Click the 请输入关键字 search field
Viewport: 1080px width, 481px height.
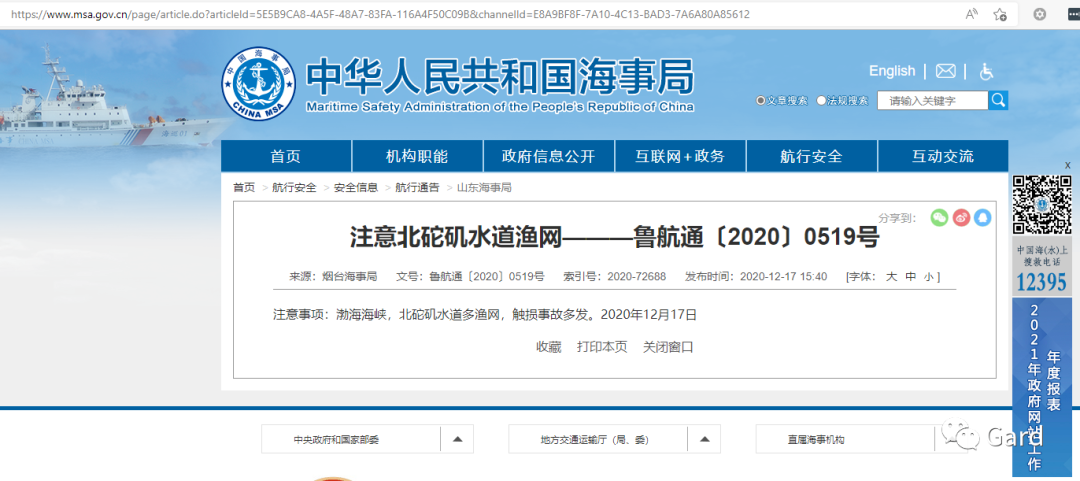pyautogui.click(x=933, y=101)
